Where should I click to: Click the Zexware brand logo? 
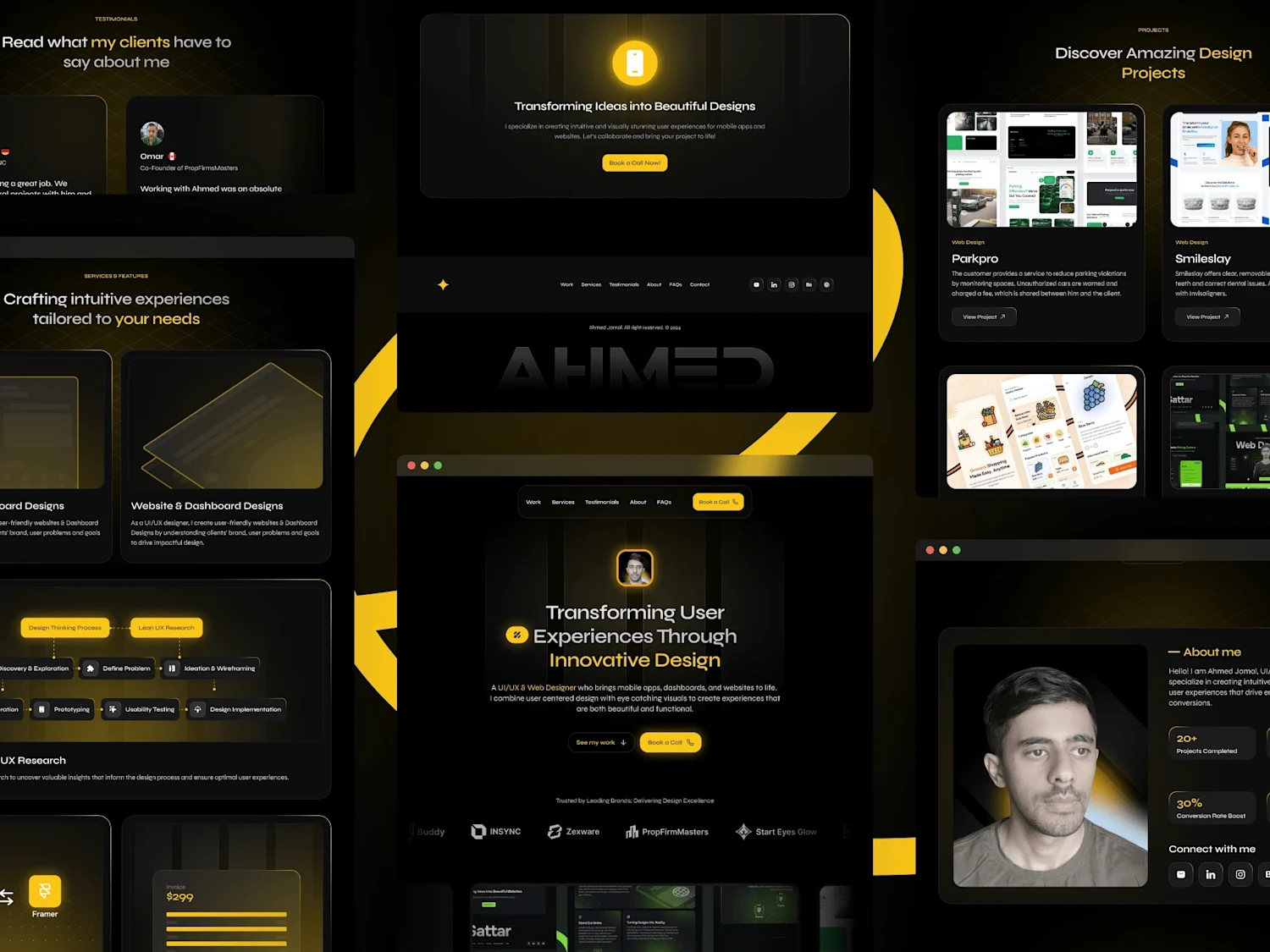click(x=574, y=832)
